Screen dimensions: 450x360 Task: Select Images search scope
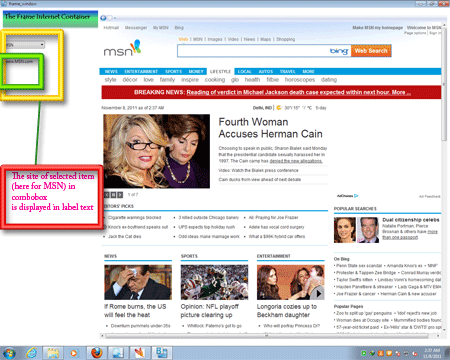pyautogui.click(x=215, y=39)
